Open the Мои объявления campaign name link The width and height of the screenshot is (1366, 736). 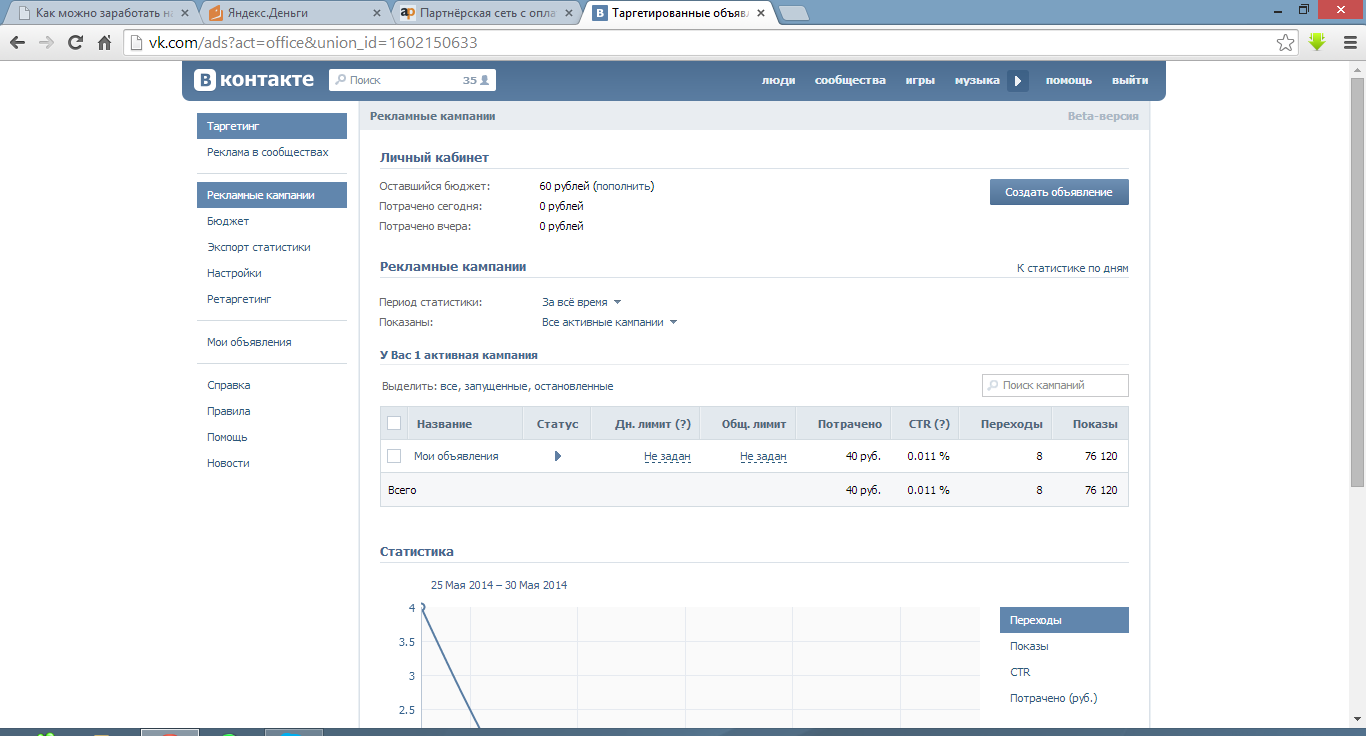click(456, 456)
